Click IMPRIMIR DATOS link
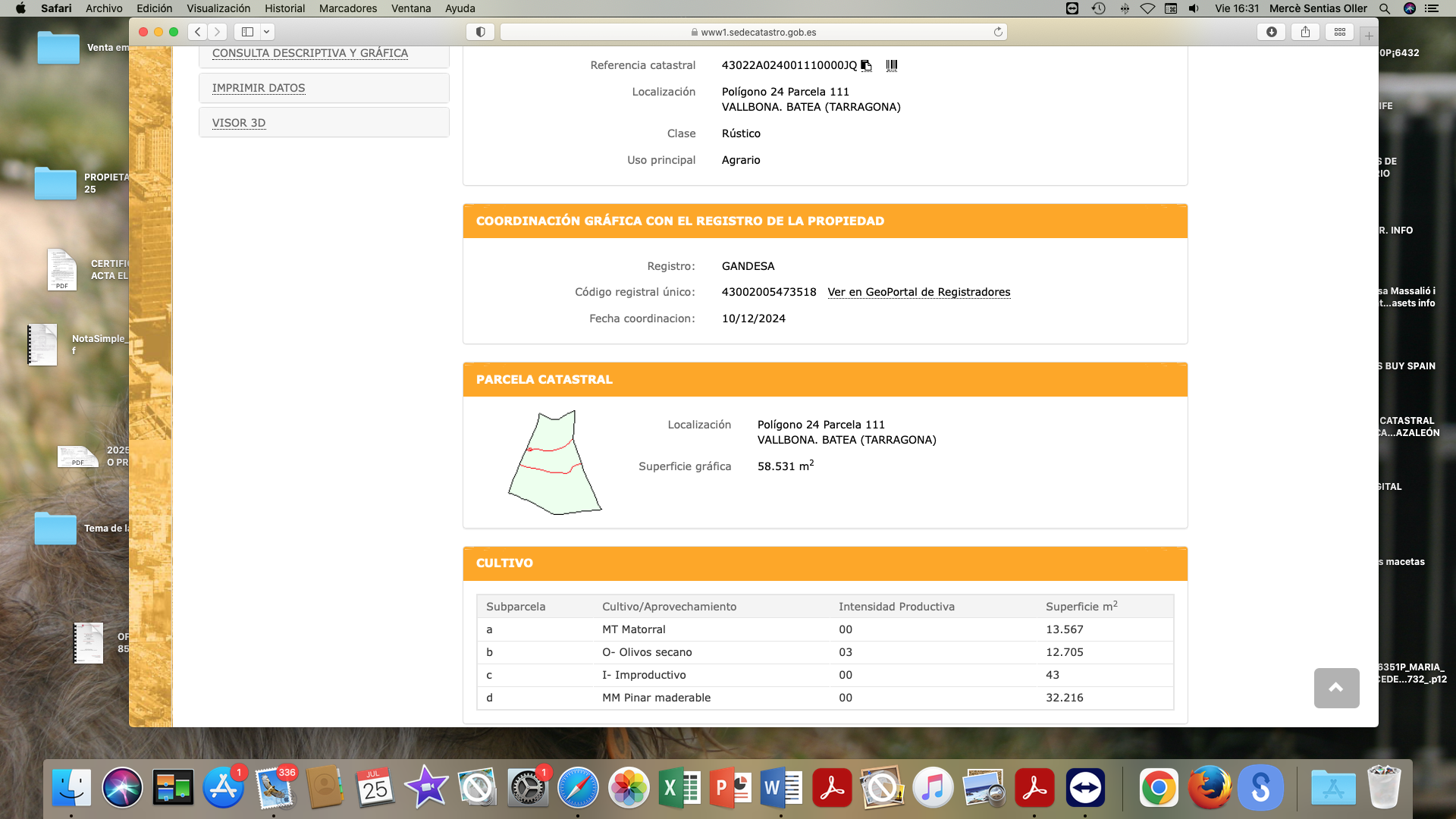This screenshot has height=819, width=1456. 259,88
